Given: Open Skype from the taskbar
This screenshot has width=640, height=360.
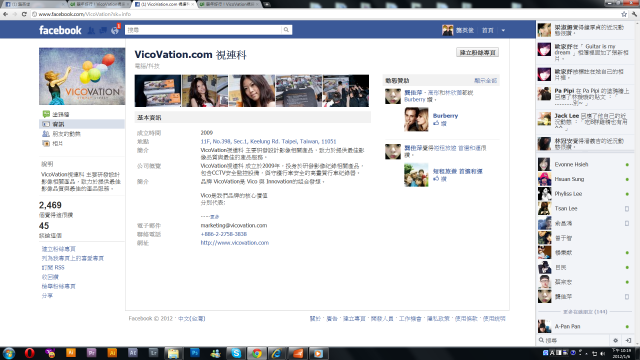Looking at the screenshot, I should pos(236,353).
